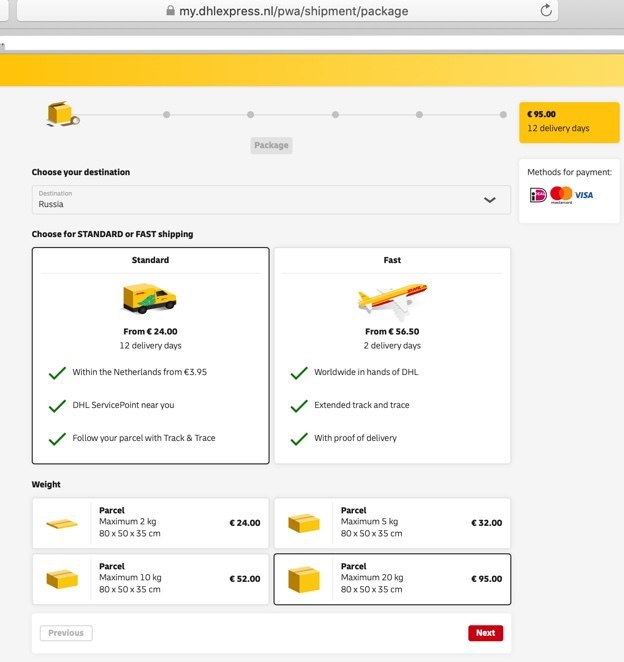Viewport: 624px width, 662px height.
Task: Click the fifth progress step dot
Action: point(419,114)
